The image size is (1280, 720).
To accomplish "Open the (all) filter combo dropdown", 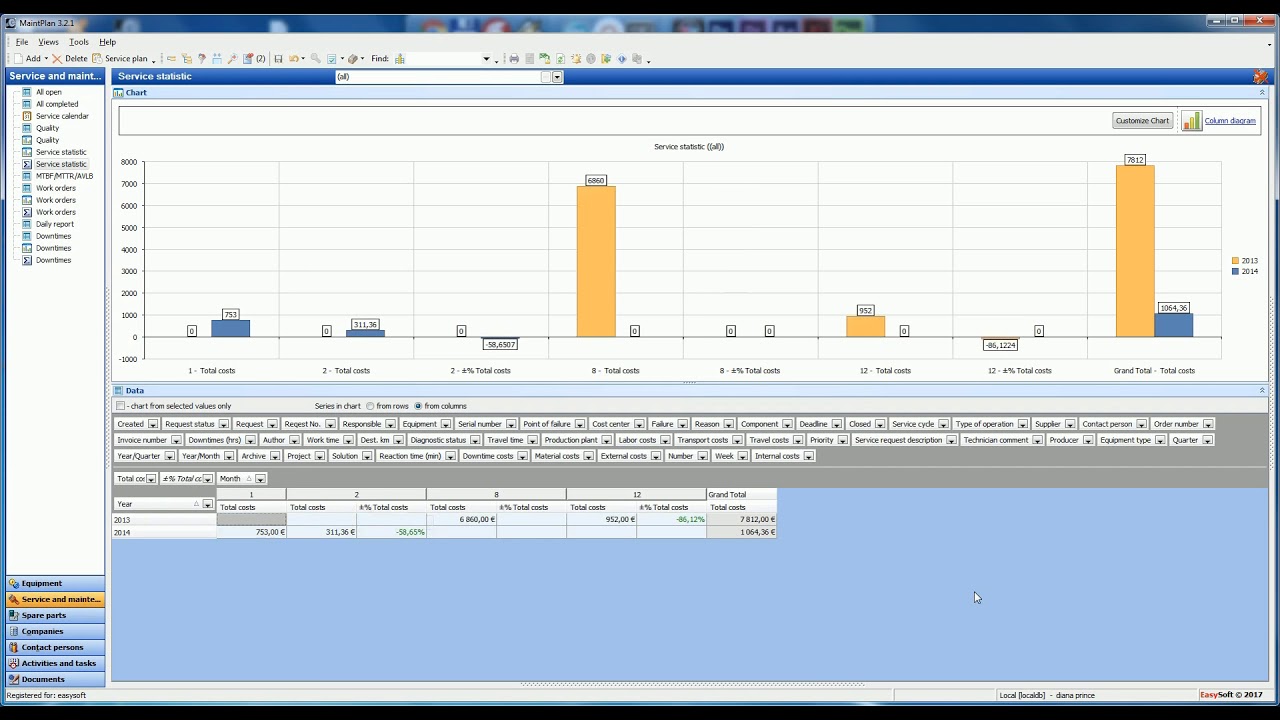I will click(557, 77).
